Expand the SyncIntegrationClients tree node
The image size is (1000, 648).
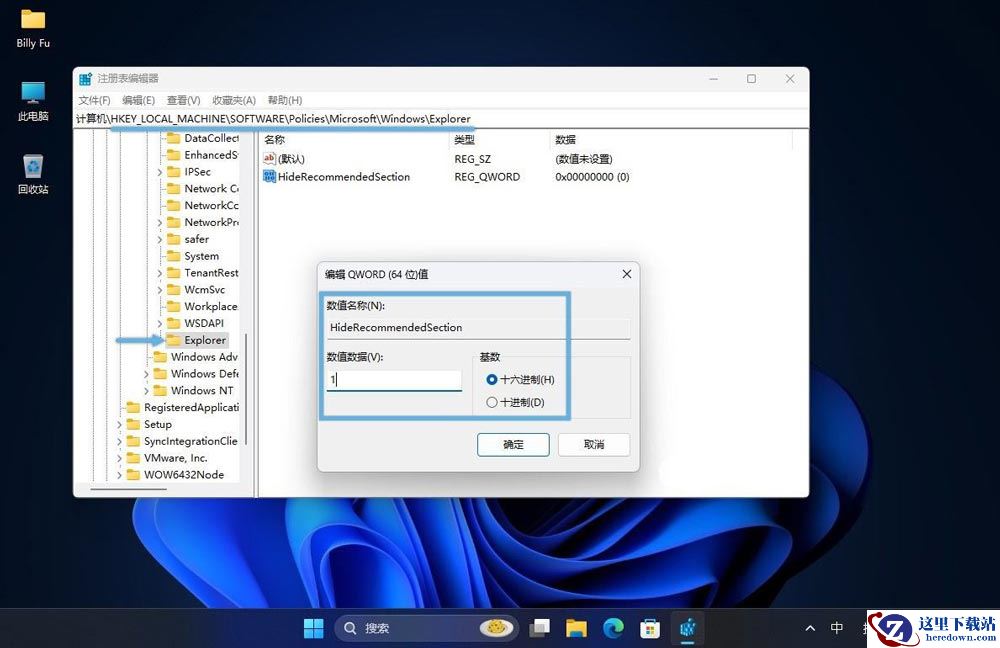(119, 441)
